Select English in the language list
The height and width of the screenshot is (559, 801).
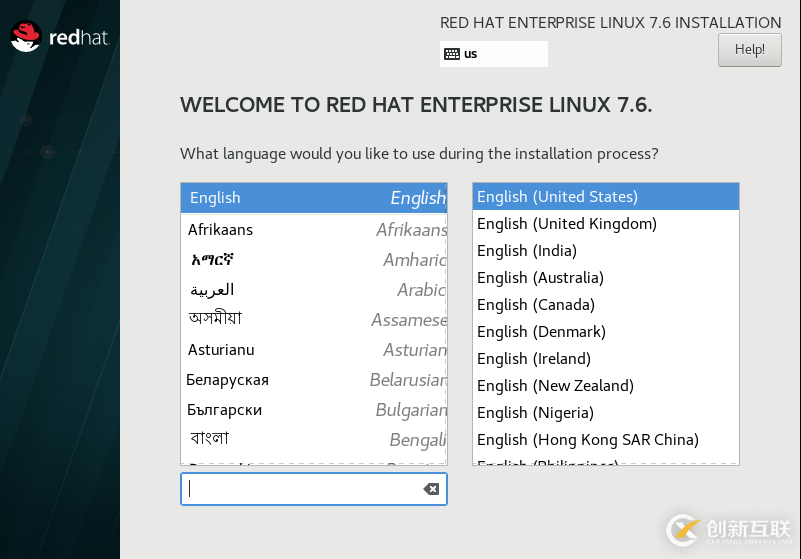pyautogui.click(x=314, y=198)
